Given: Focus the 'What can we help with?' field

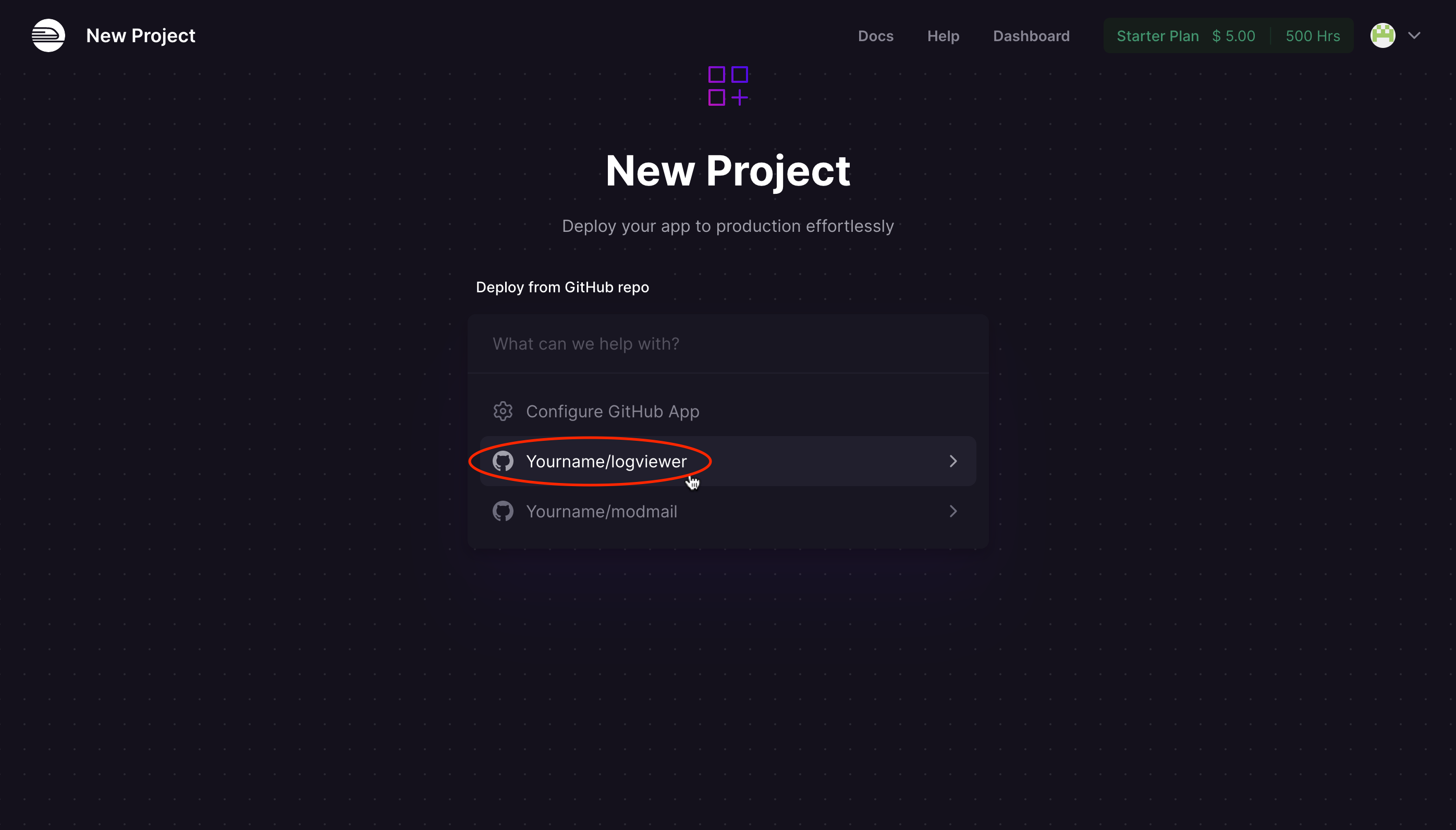Looking at the screenshot, I should click(728, 344).
